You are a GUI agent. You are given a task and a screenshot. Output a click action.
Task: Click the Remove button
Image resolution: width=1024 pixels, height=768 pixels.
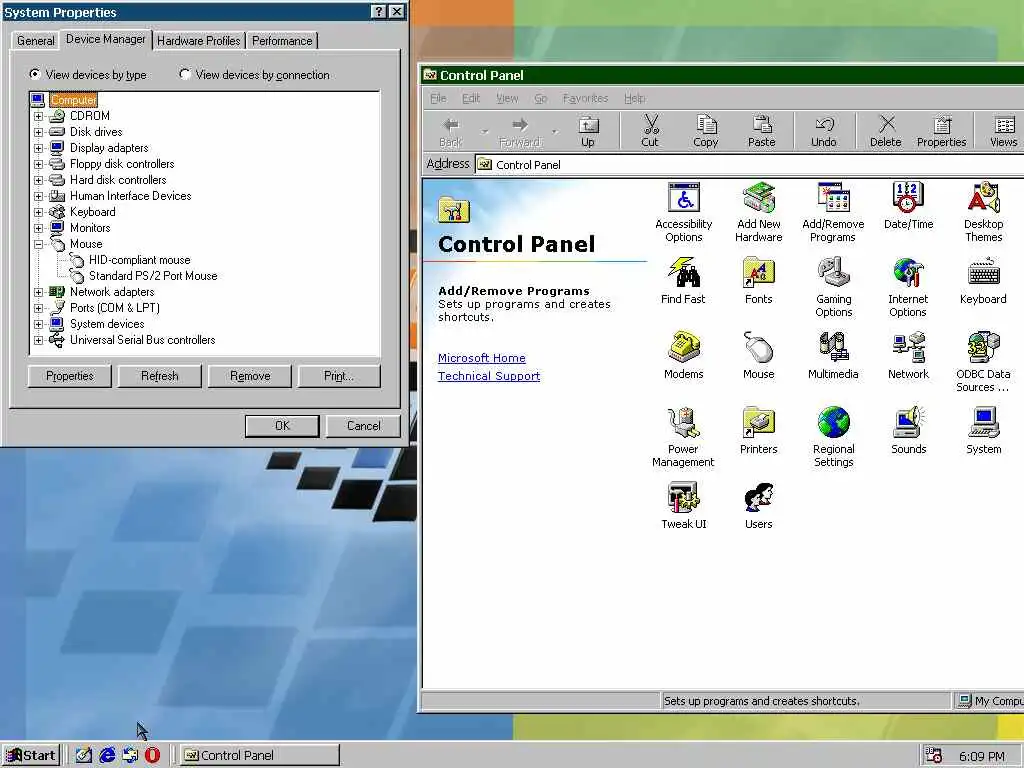click(x=249, y=376)
